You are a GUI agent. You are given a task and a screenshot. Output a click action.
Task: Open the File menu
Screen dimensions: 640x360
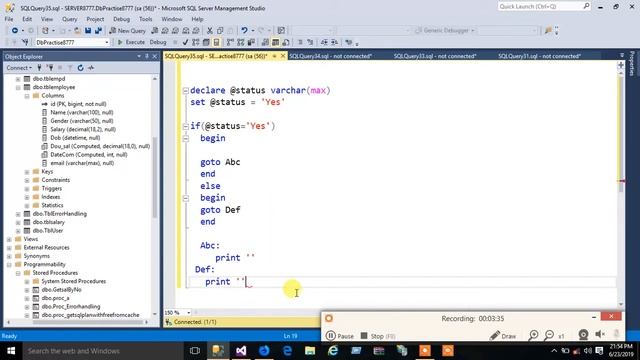(9, 19)
